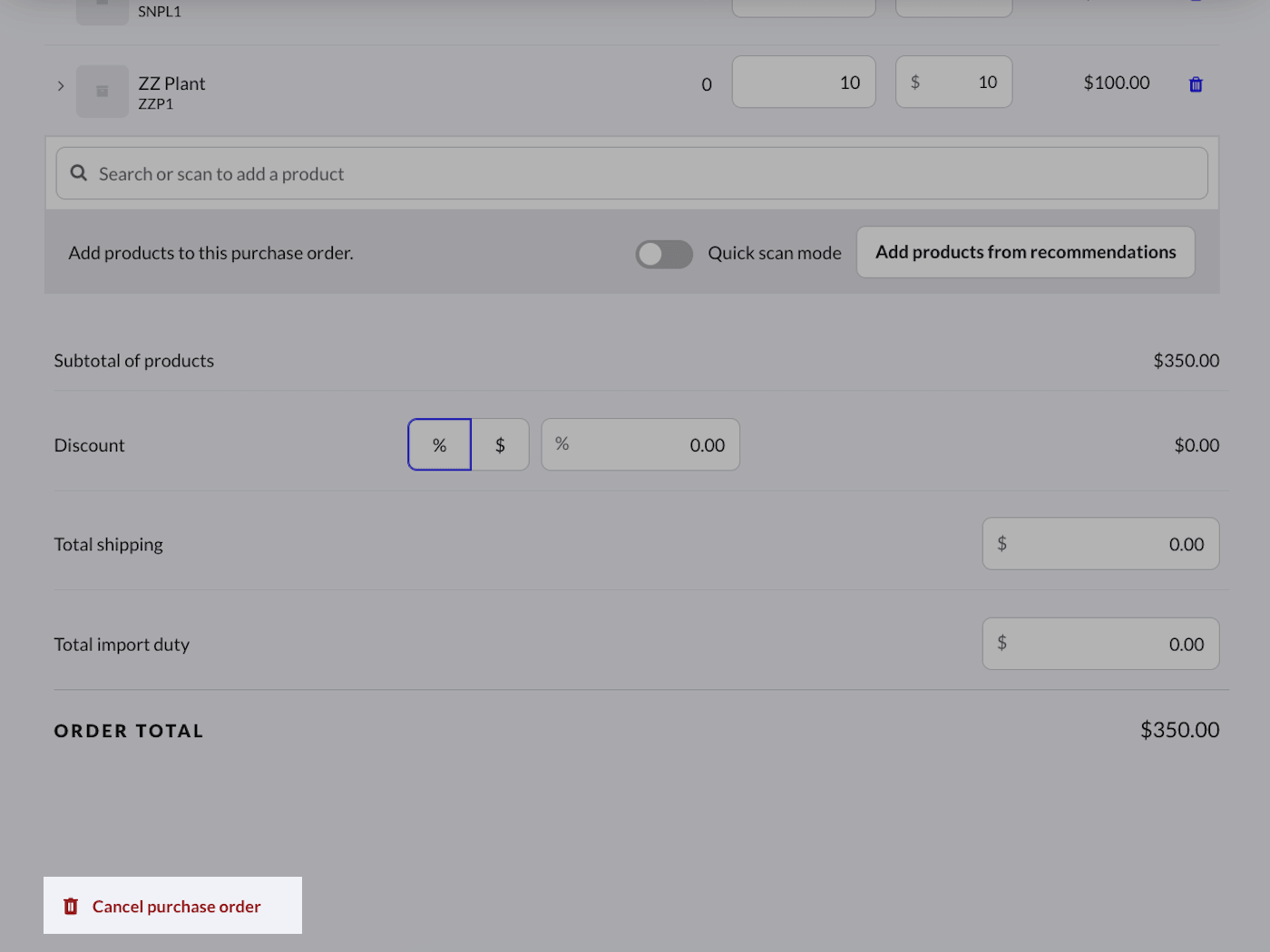Screen dimensions: 1270x952
Task: Click the $0.00 discount total
Action: click(x=1197, y=445)
